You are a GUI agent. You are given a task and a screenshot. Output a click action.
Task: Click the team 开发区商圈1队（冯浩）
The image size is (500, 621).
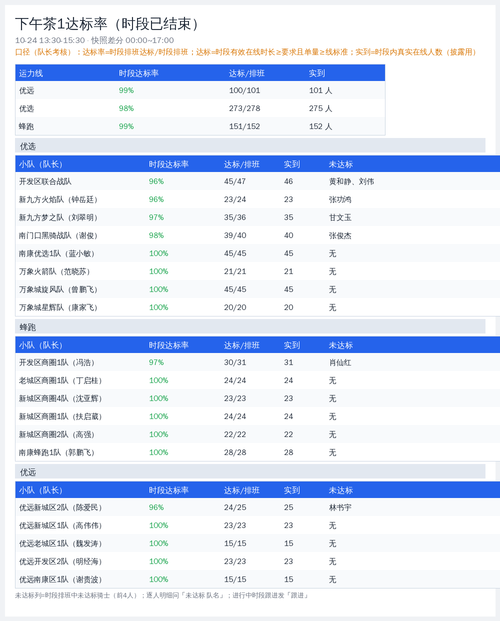pos(57,362)
